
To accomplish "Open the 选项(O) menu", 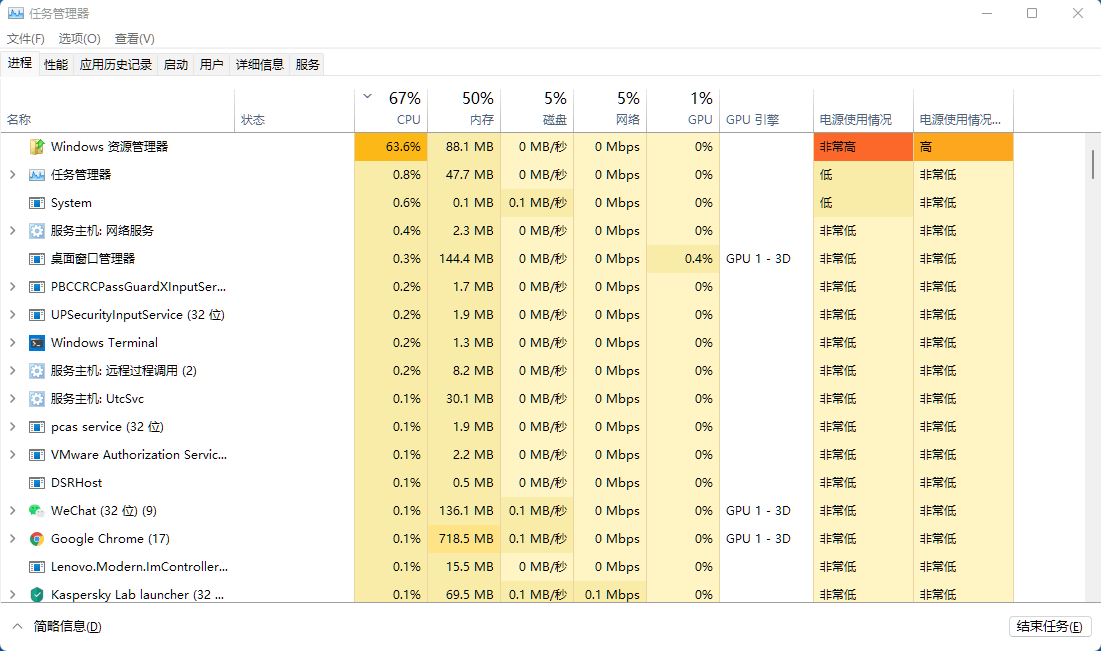I will click(79, 39).
